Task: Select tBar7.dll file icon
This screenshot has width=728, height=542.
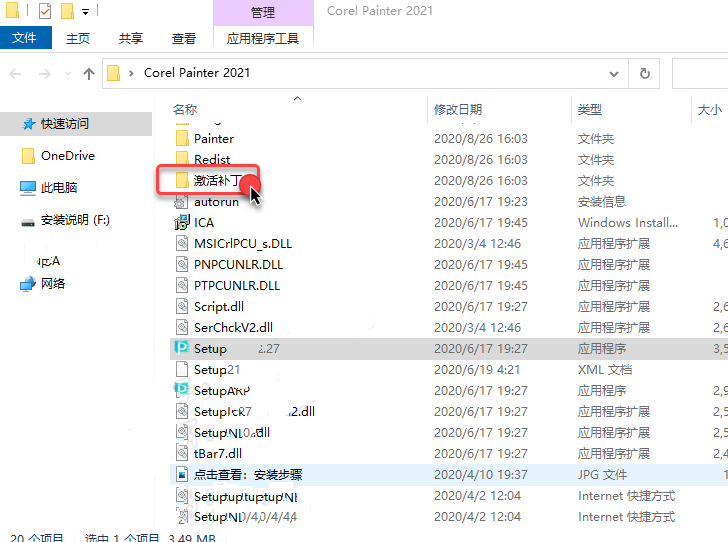Action: click(x=182, y=453)
